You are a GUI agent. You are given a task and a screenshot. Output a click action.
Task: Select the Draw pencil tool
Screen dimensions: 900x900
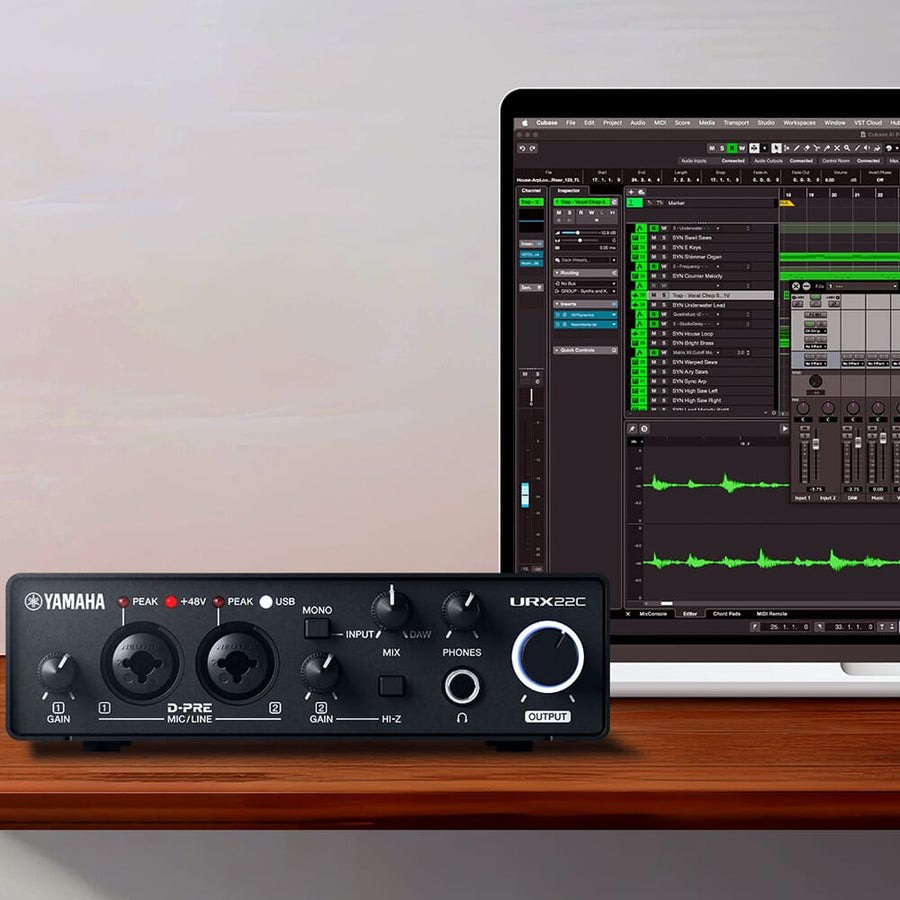pyautogui.click(x=797, y=148)
